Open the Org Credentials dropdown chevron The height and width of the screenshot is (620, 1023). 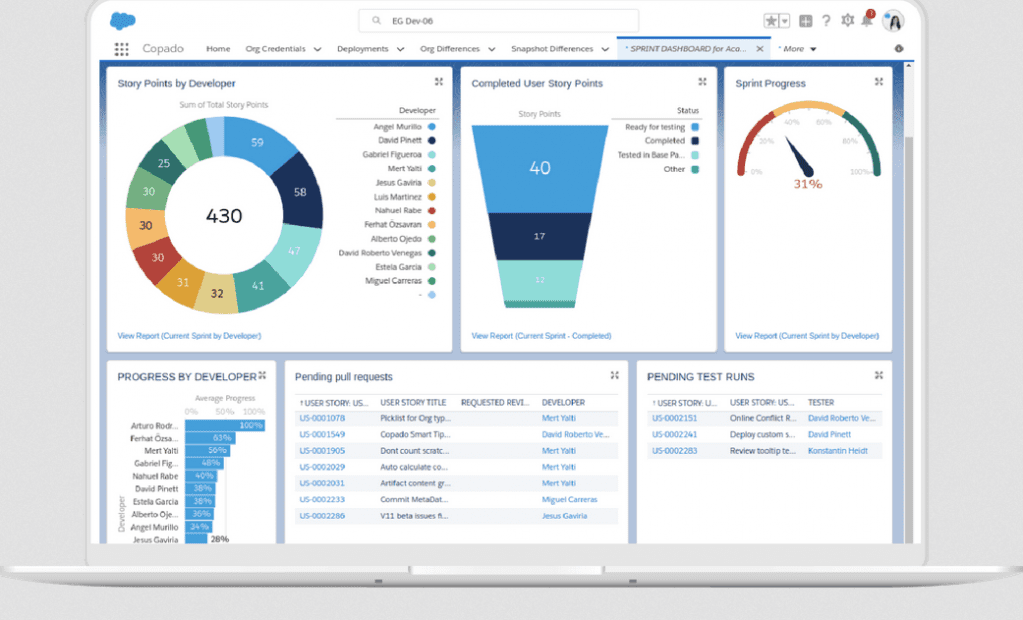coord(318,49)
